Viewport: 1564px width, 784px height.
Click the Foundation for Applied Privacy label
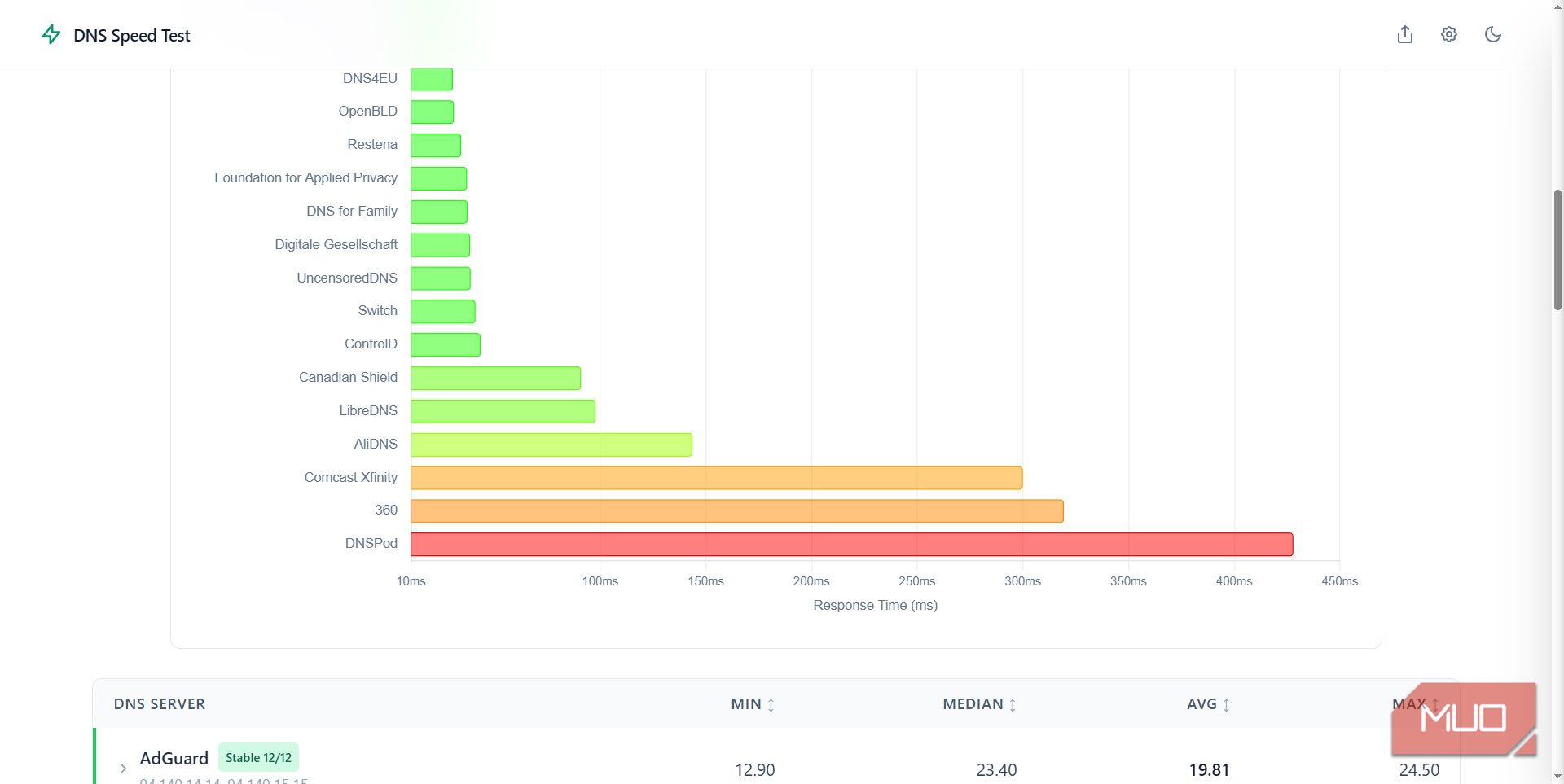[305, 177]
